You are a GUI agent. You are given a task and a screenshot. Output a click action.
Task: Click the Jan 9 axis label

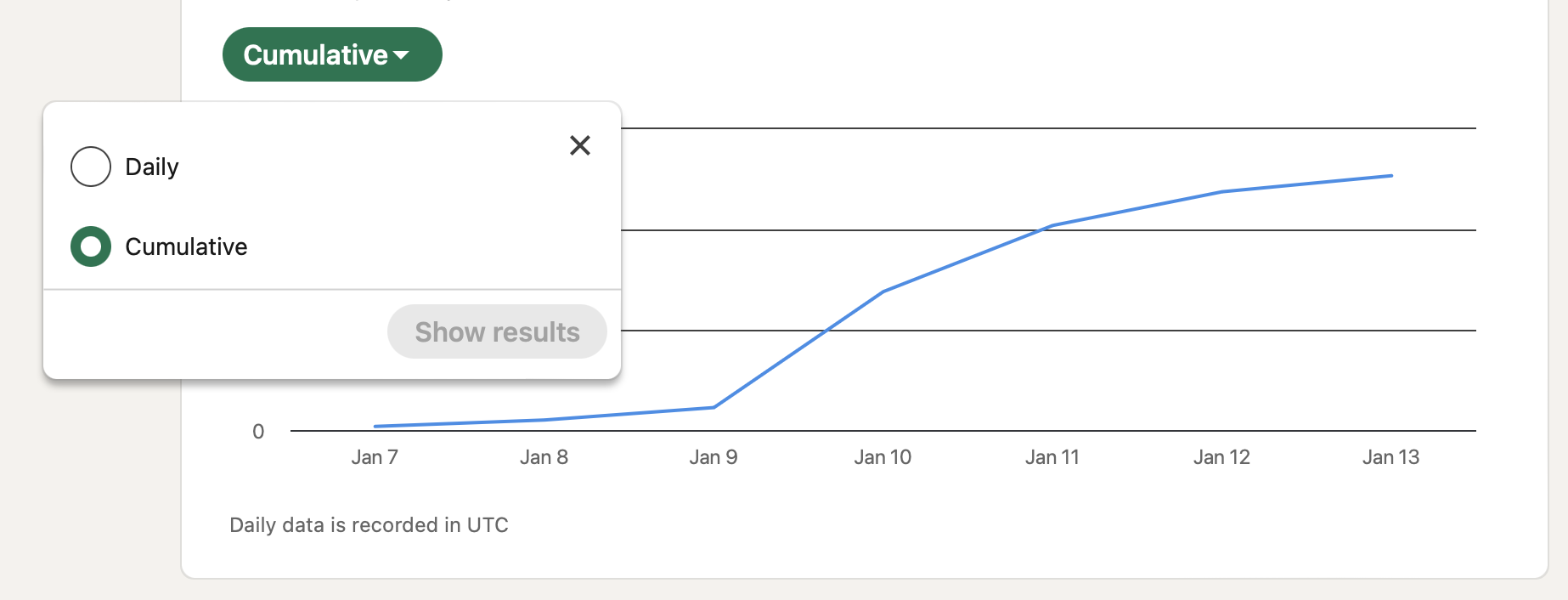713,457
